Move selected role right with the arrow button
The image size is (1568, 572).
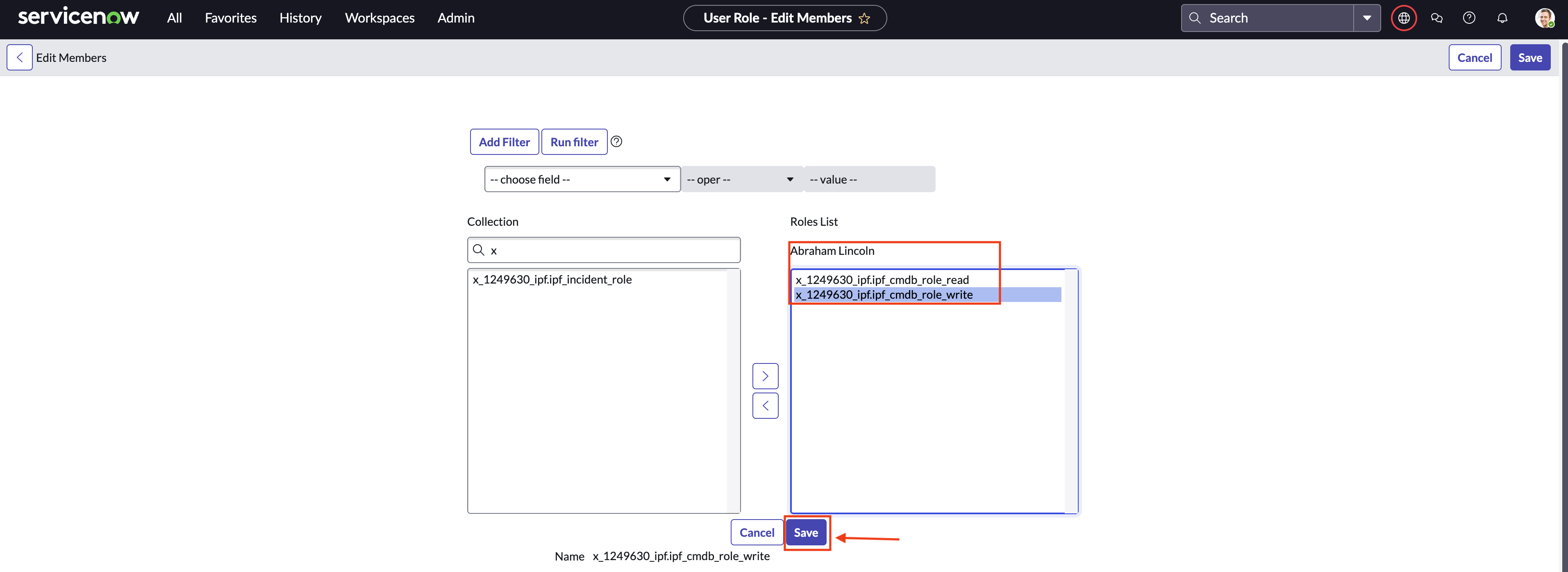765,376
